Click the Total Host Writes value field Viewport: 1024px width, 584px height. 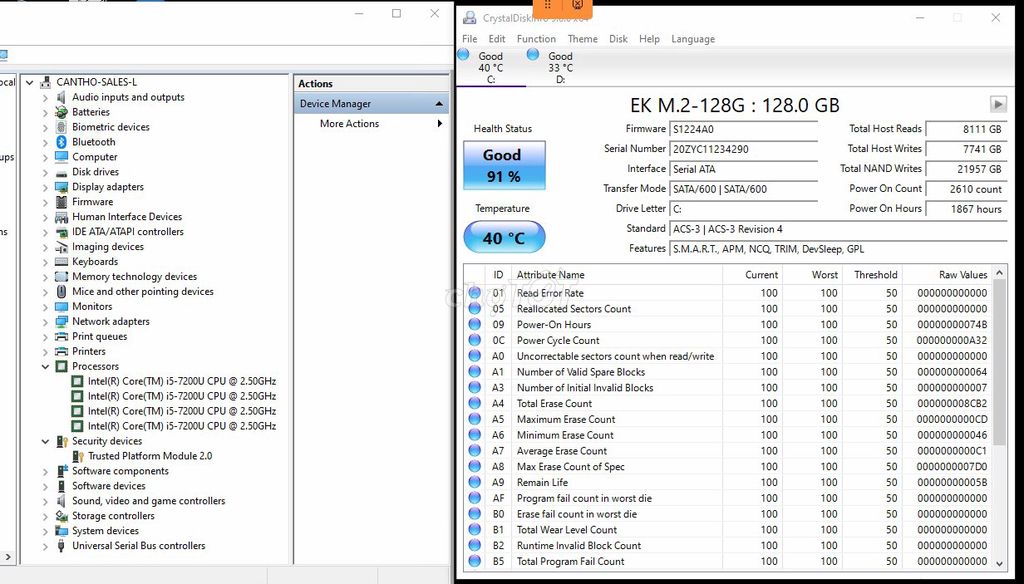click(x=966, y=149)
